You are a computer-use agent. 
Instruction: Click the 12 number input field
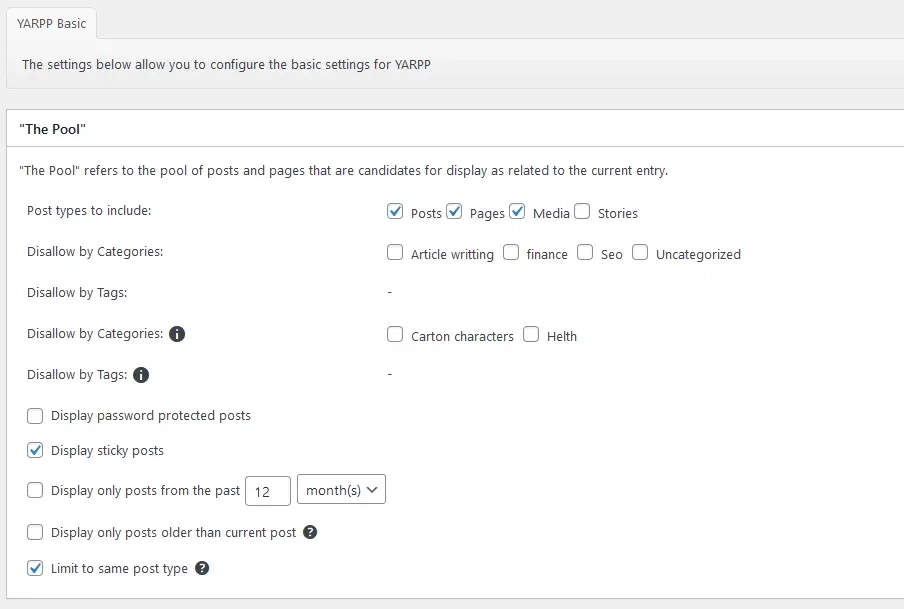pyautogui.click(x=268, y=491)
